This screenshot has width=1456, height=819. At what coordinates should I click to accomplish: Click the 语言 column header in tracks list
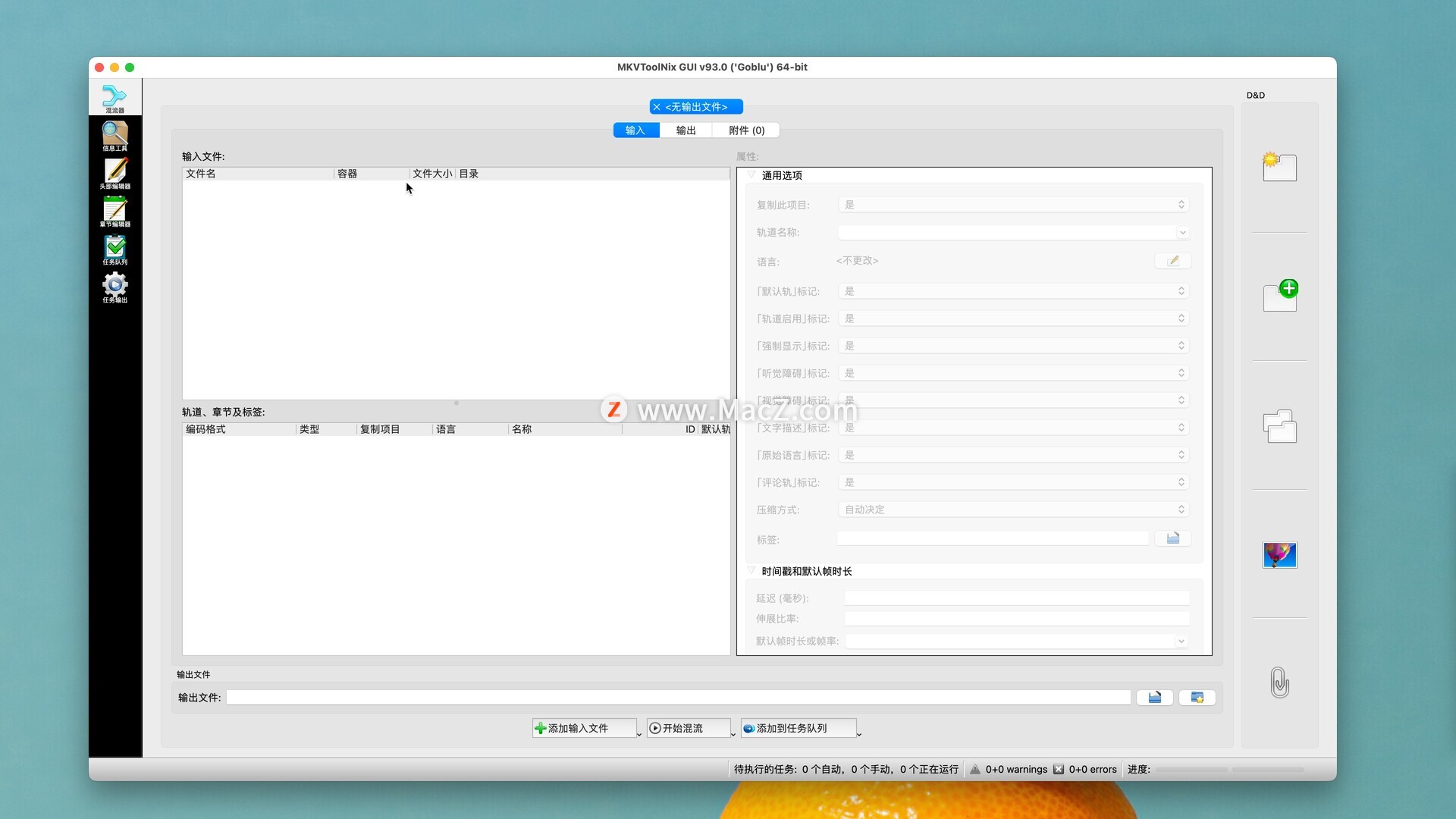click(470, 429)
